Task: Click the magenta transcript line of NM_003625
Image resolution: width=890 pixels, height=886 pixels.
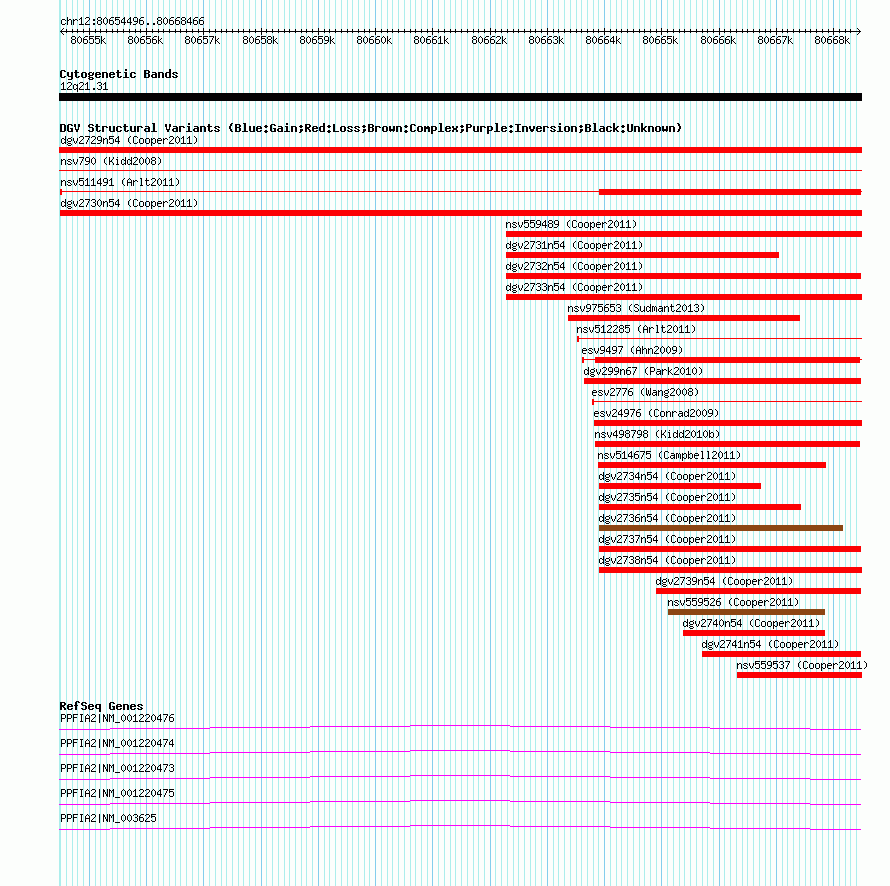Action: click(460, 828)
